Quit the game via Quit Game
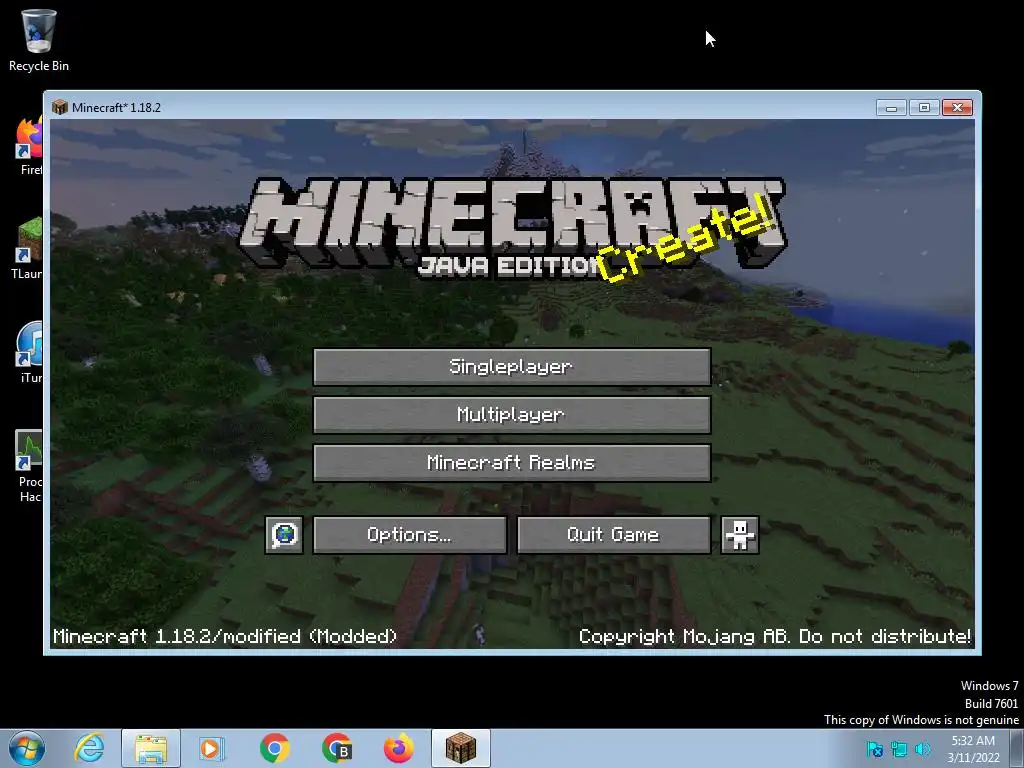The image size is (1024, 768). pos(614,535)
